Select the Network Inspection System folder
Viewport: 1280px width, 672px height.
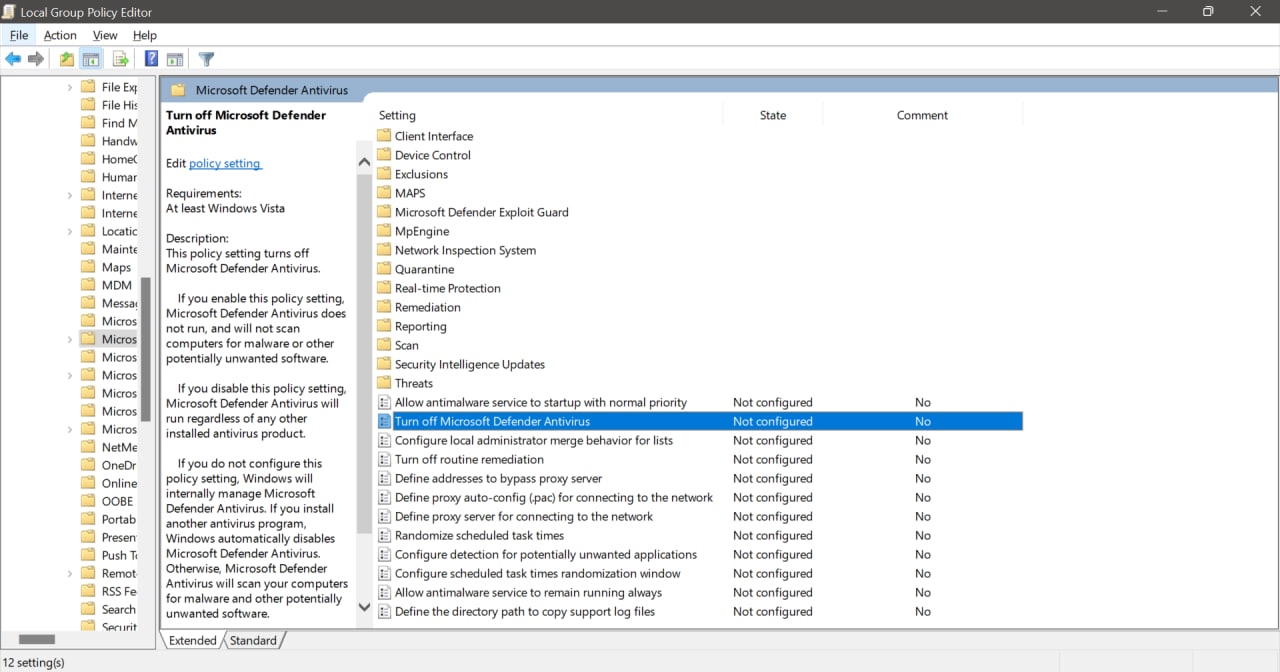point(465,250)
